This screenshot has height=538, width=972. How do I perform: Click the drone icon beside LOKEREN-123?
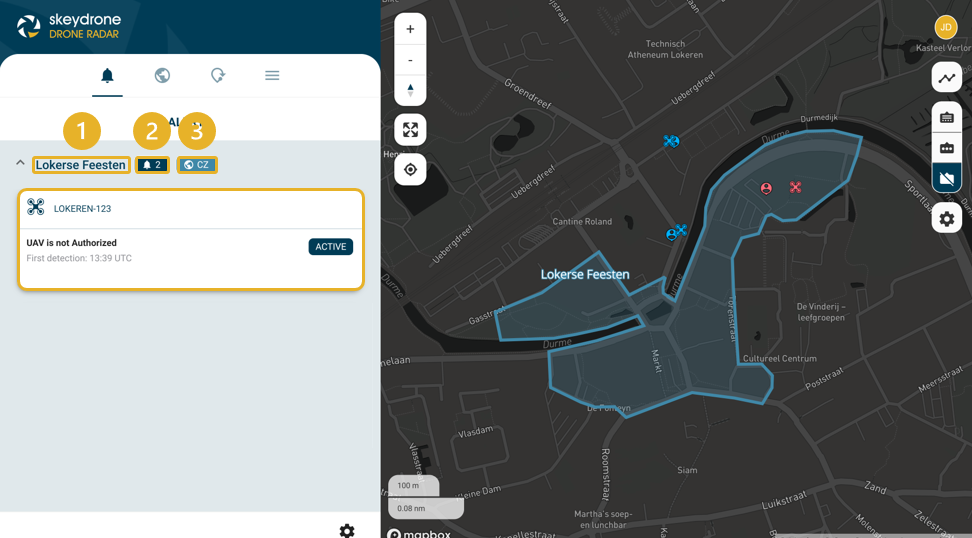coord(36,207)
